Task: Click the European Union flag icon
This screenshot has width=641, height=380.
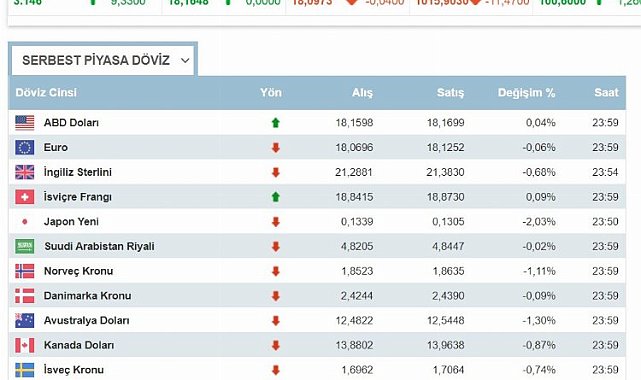Action: [x=25, y=148]
